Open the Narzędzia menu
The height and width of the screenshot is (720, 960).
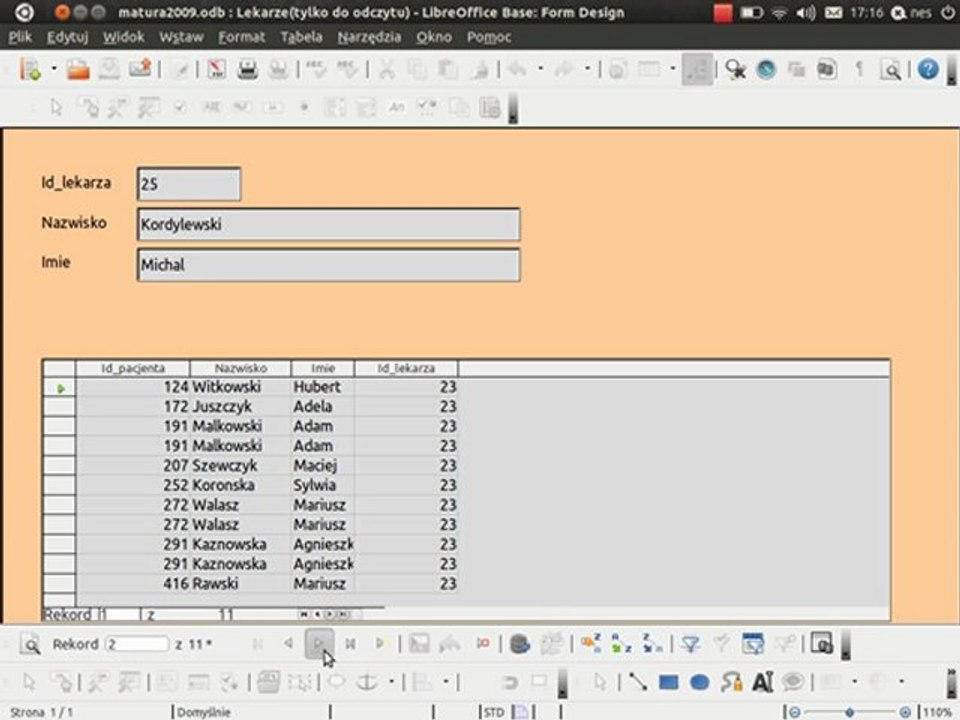(369, 37)
